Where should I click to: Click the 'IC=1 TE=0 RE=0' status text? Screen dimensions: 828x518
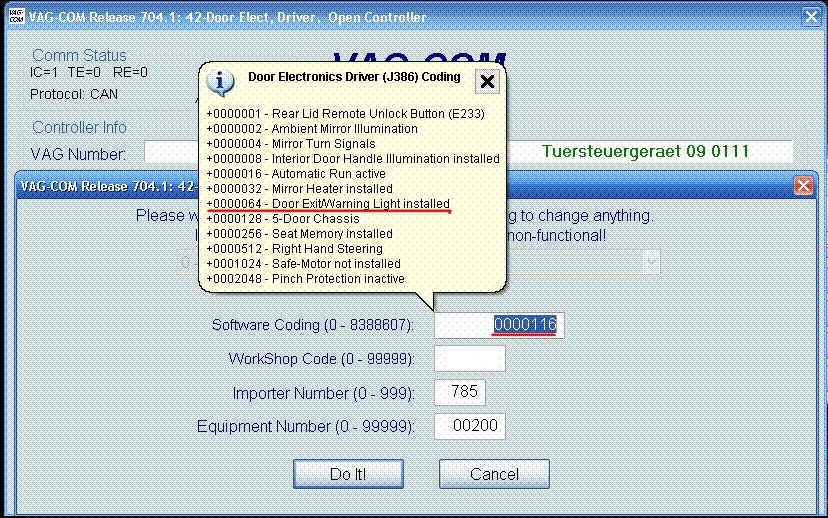tap(89, 72)
